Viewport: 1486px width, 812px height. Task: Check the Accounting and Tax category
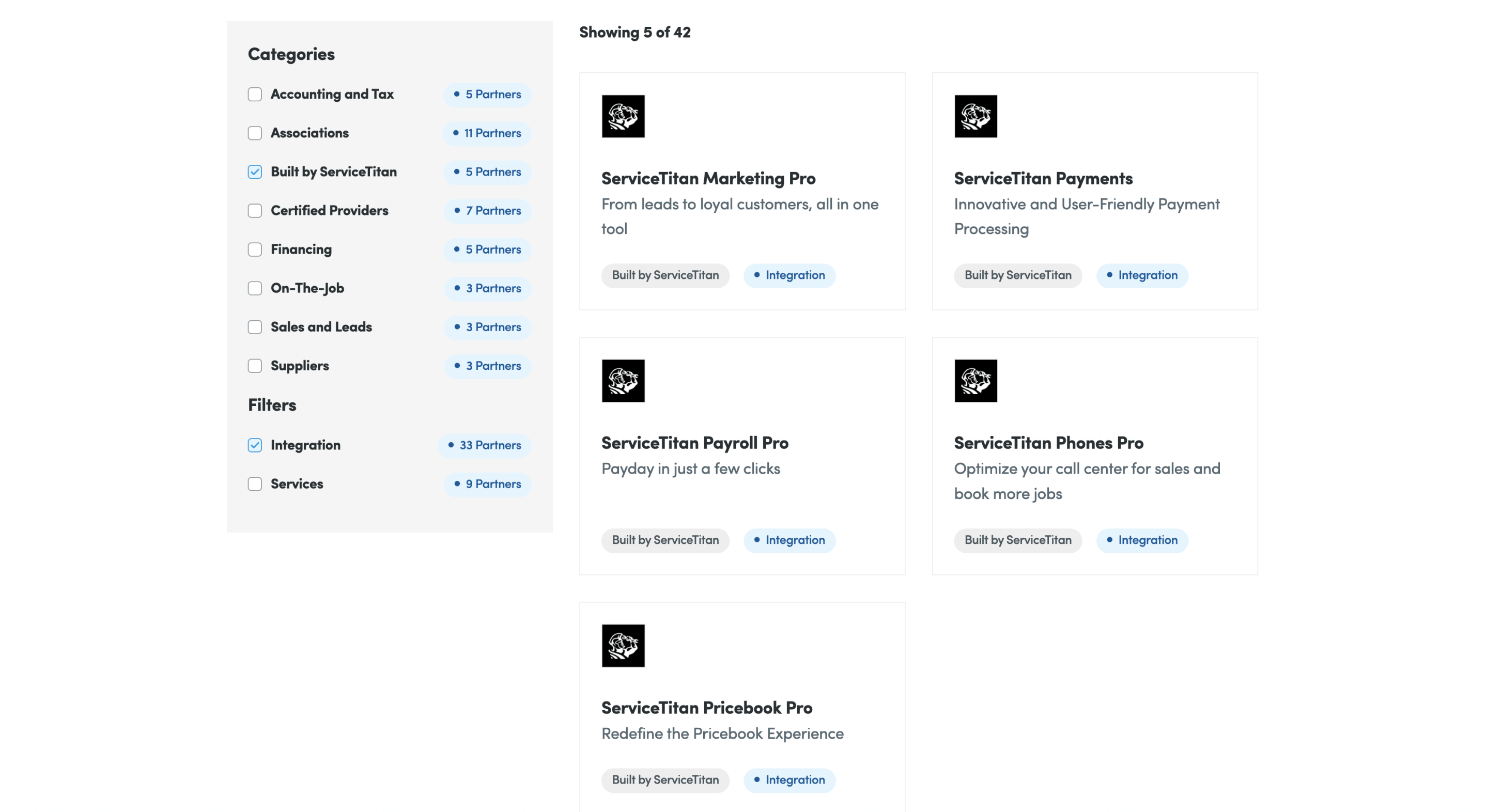point(255,94)
